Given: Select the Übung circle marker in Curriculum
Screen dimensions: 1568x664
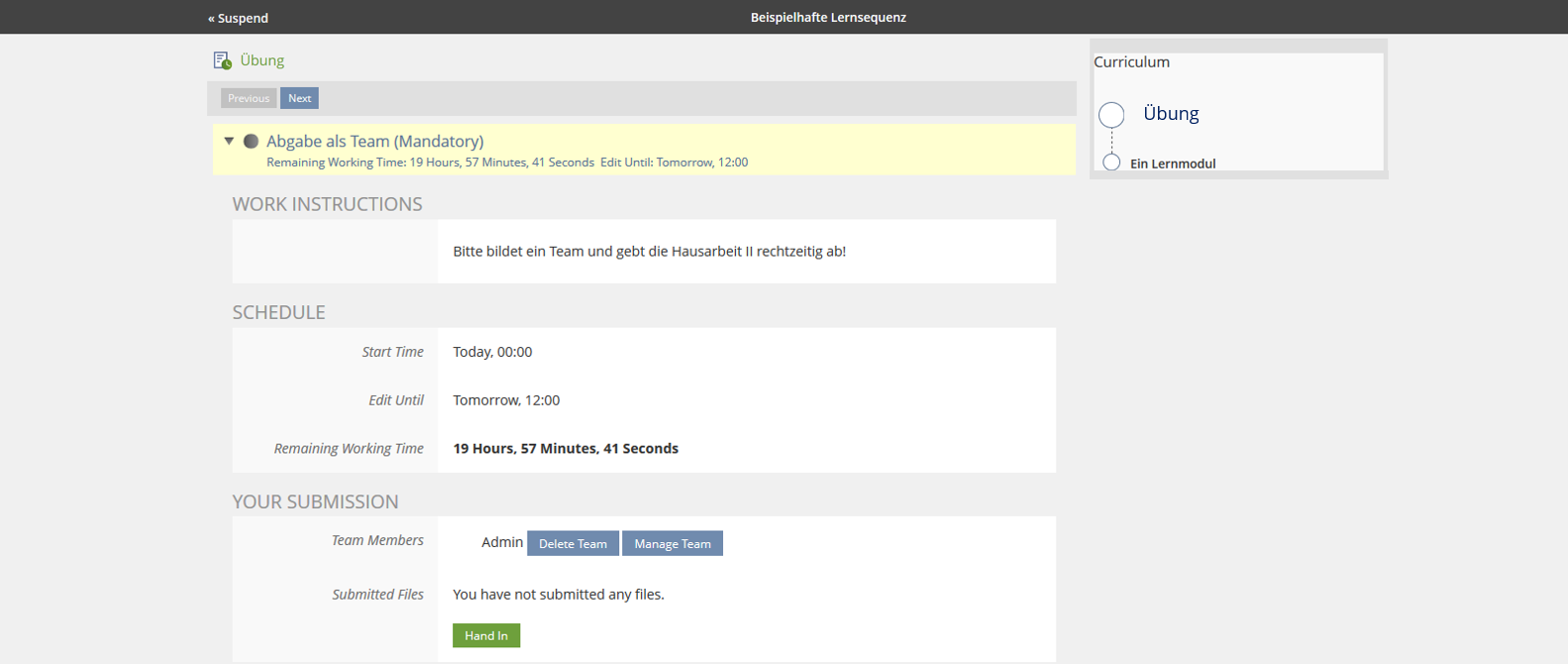Looking at the screenshot, I should coord(1111,115).
